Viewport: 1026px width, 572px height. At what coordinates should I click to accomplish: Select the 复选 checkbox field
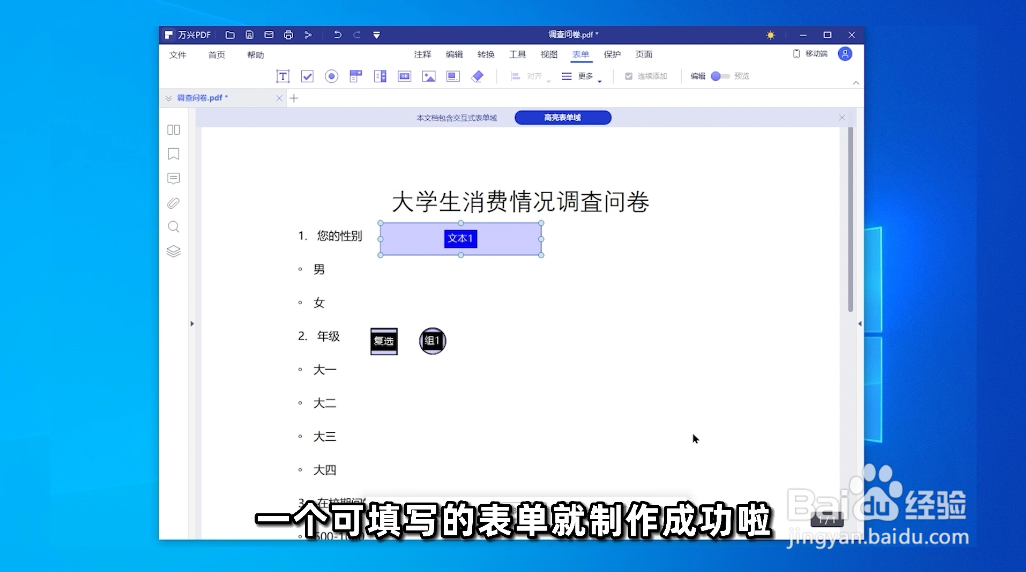(384, 341)
